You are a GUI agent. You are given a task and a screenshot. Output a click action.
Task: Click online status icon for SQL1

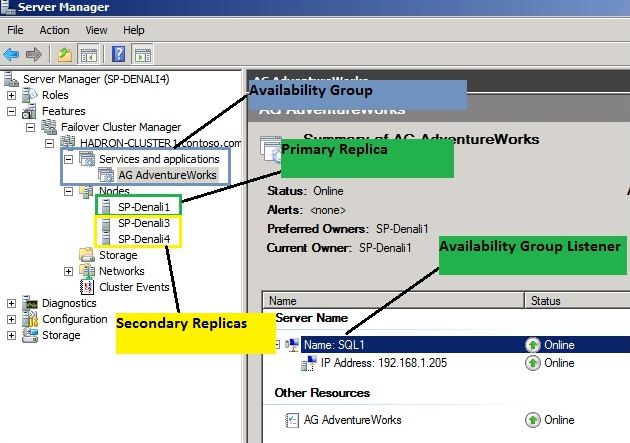pyautogui.click(x=533, y=345)
